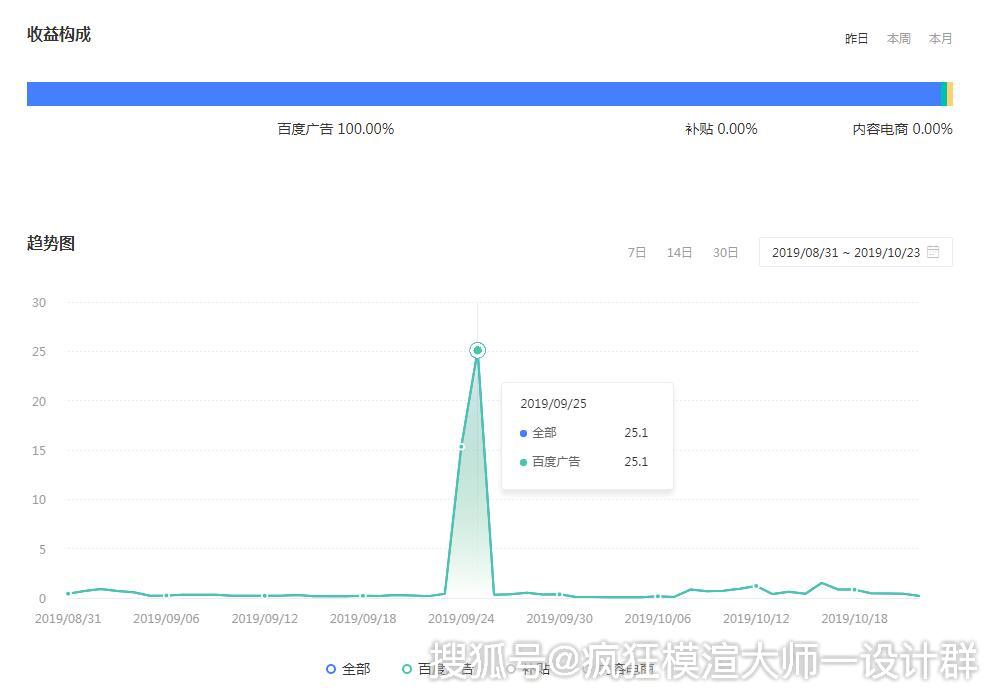The height and width of the screenshot is (691, 992).
Task: Enable the 30日 time range toggle
Action: tap(725, 253)
